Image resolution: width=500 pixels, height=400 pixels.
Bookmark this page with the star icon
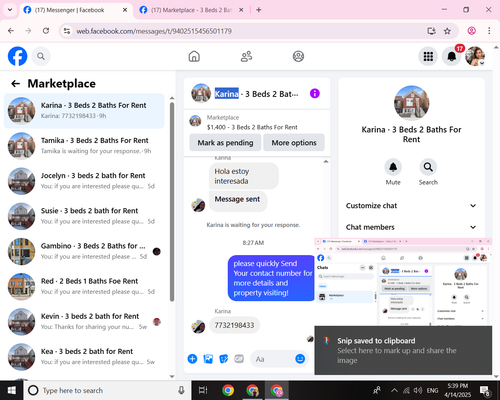tap(447, 31)
